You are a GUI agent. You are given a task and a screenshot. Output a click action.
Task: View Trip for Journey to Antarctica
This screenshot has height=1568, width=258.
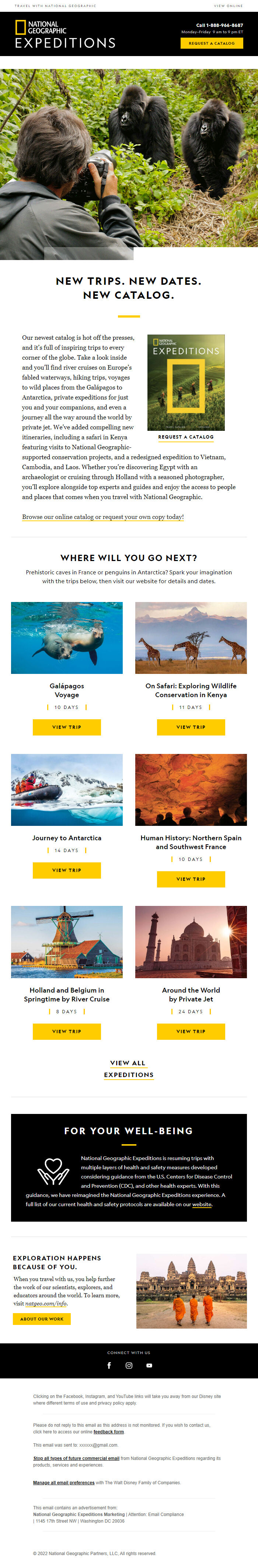click(x=67, y=870)
